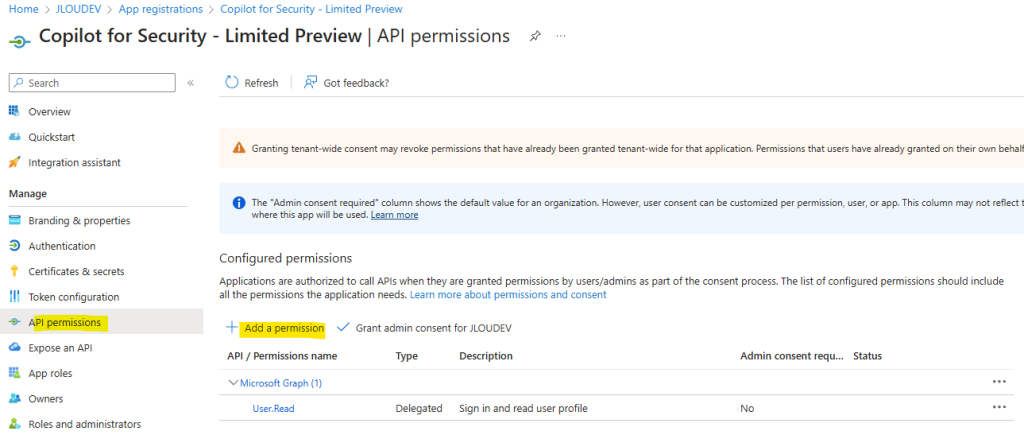Screen dimensions: 1024x435
Task: Collapse the sidebar with double chevron
Action: pos(191,83)
